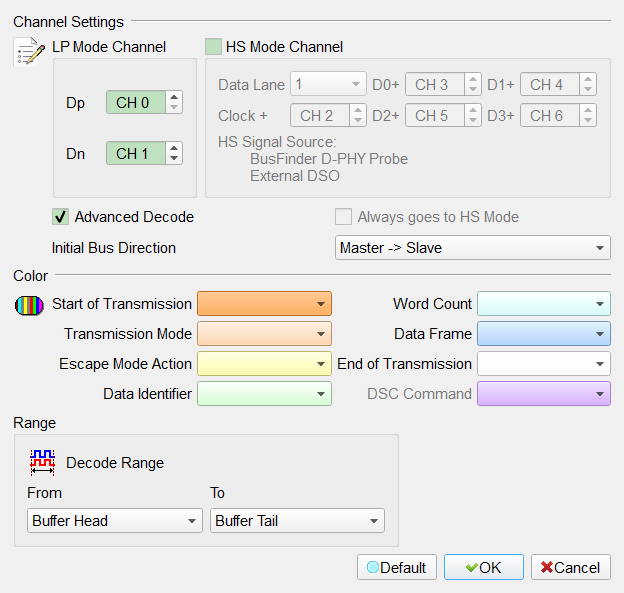Click the Decode Range waveform icon
Screen dimensions: 624x593
pos(42,462)
